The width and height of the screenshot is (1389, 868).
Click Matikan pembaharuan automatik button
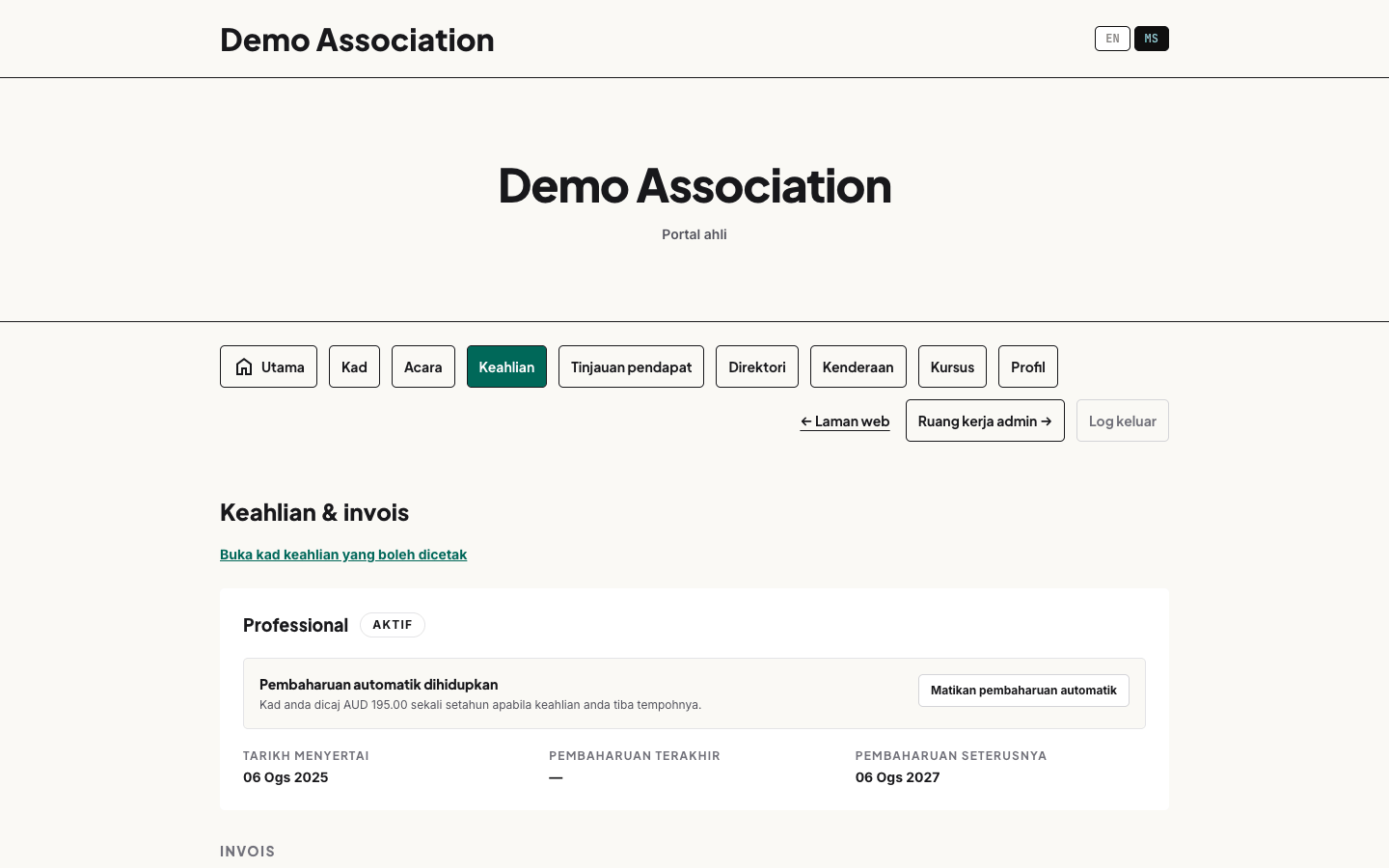(x=1023, y=691)
